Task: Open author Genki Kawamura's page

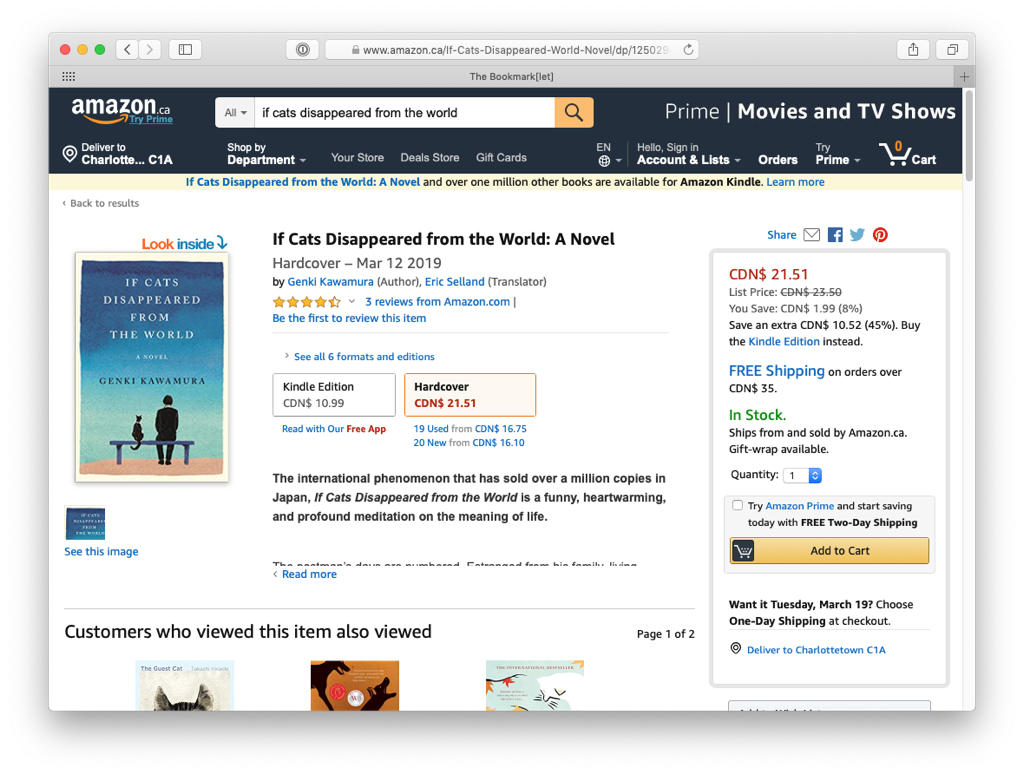Action: point(330,281)
